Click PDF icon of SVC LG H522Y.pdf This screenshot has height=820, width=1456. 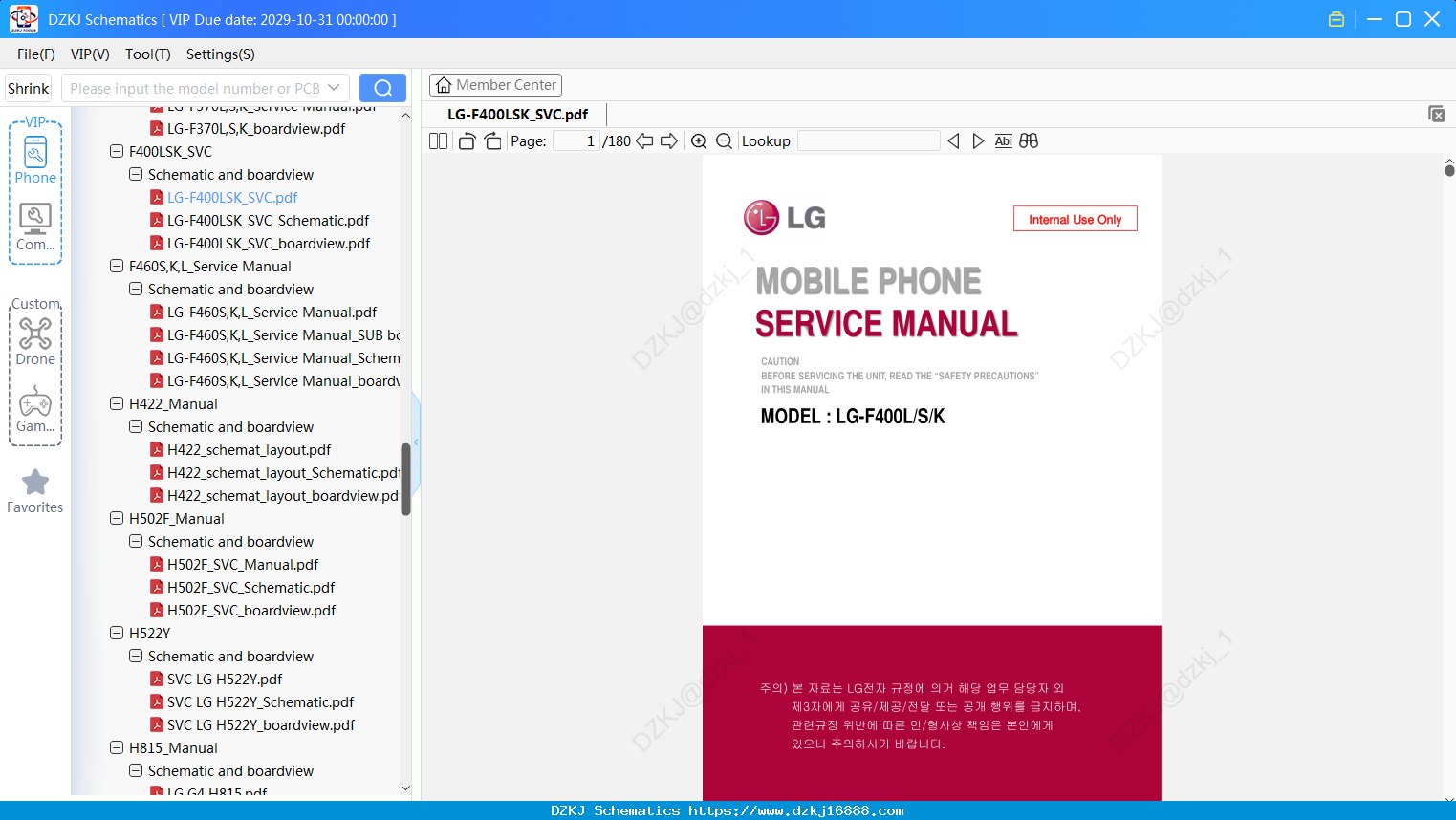click(157, 680)
